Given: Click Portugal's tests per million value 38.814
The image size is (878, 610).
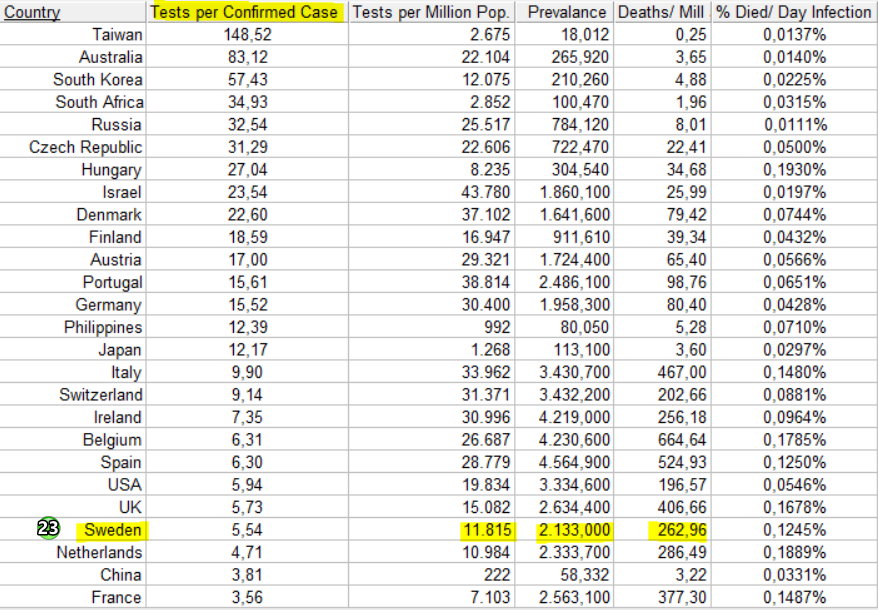Looking at the screenshot, I should pos(486,282).
